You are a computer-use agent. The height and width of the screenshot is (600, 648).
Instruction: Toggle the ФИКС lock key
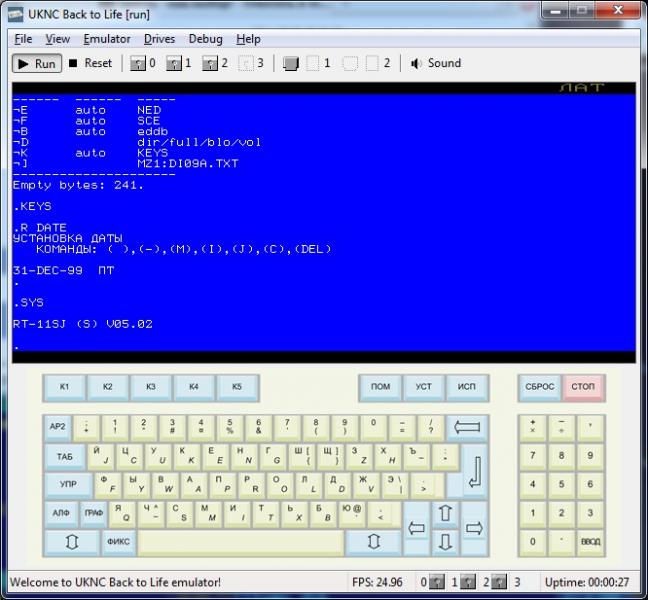118,542
